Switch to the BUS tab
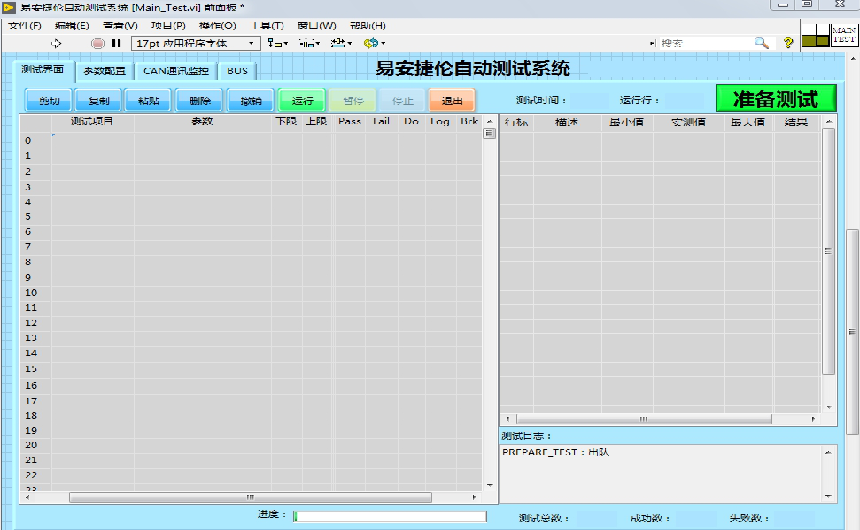The height and width of the screenshot is (530, 860). click(x=237, y=71)
